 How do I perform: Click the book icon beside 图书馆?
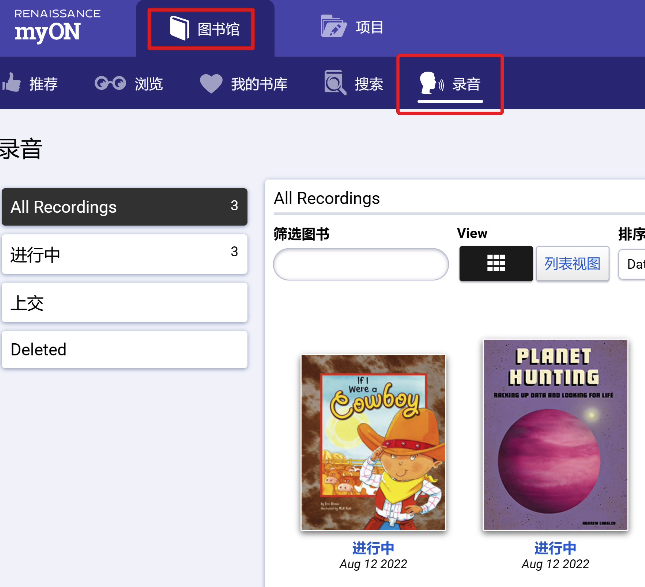tap(179, 28)
